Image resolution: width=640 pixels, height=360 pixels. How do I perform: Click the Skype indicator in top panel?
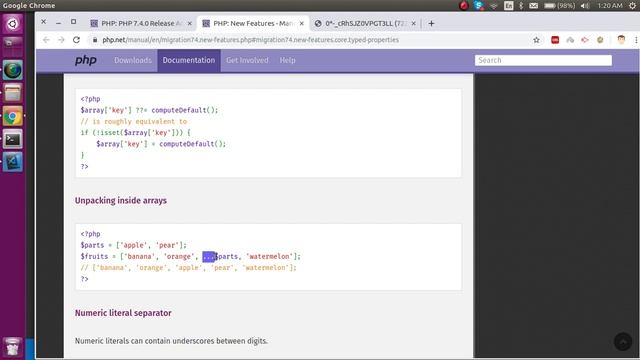(x=479, y=6)
